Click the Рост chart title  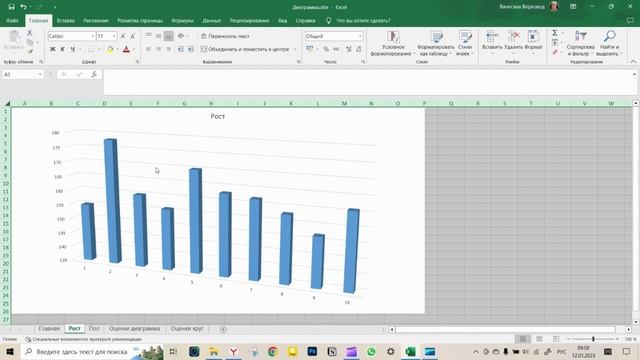click(x=218, y=116)
